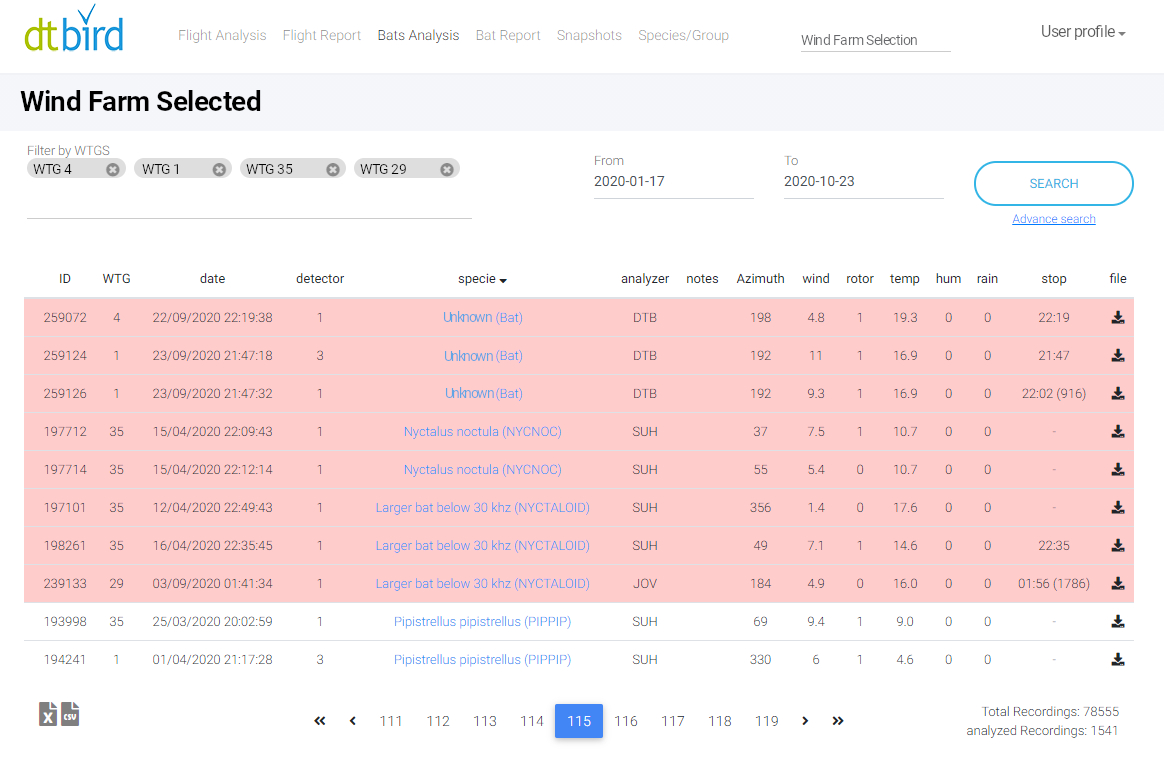Screen dimensions: 1164x780
Task: Click the analyzer column header
Action: pyautogui.click(x=644, y=279)
